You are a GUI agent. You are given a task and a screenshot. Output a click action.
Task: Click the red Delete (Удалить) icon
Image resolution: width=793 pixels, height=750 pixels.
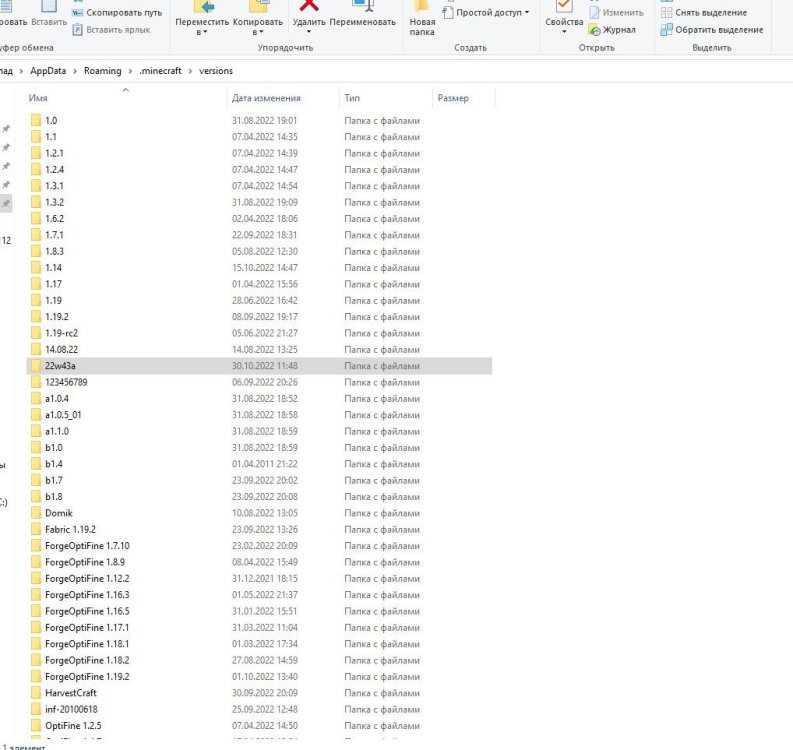tap(309, 6)
